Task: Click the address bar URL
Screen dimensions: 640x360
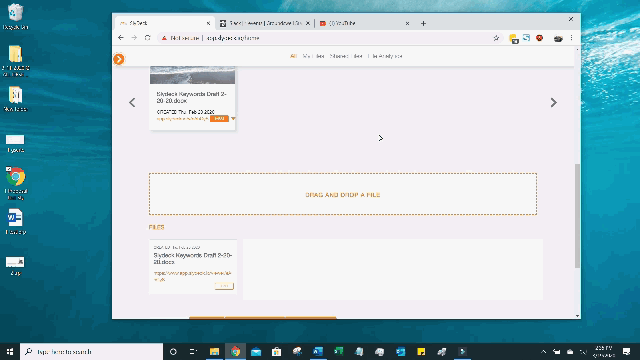Action: (x=233, y=38)
